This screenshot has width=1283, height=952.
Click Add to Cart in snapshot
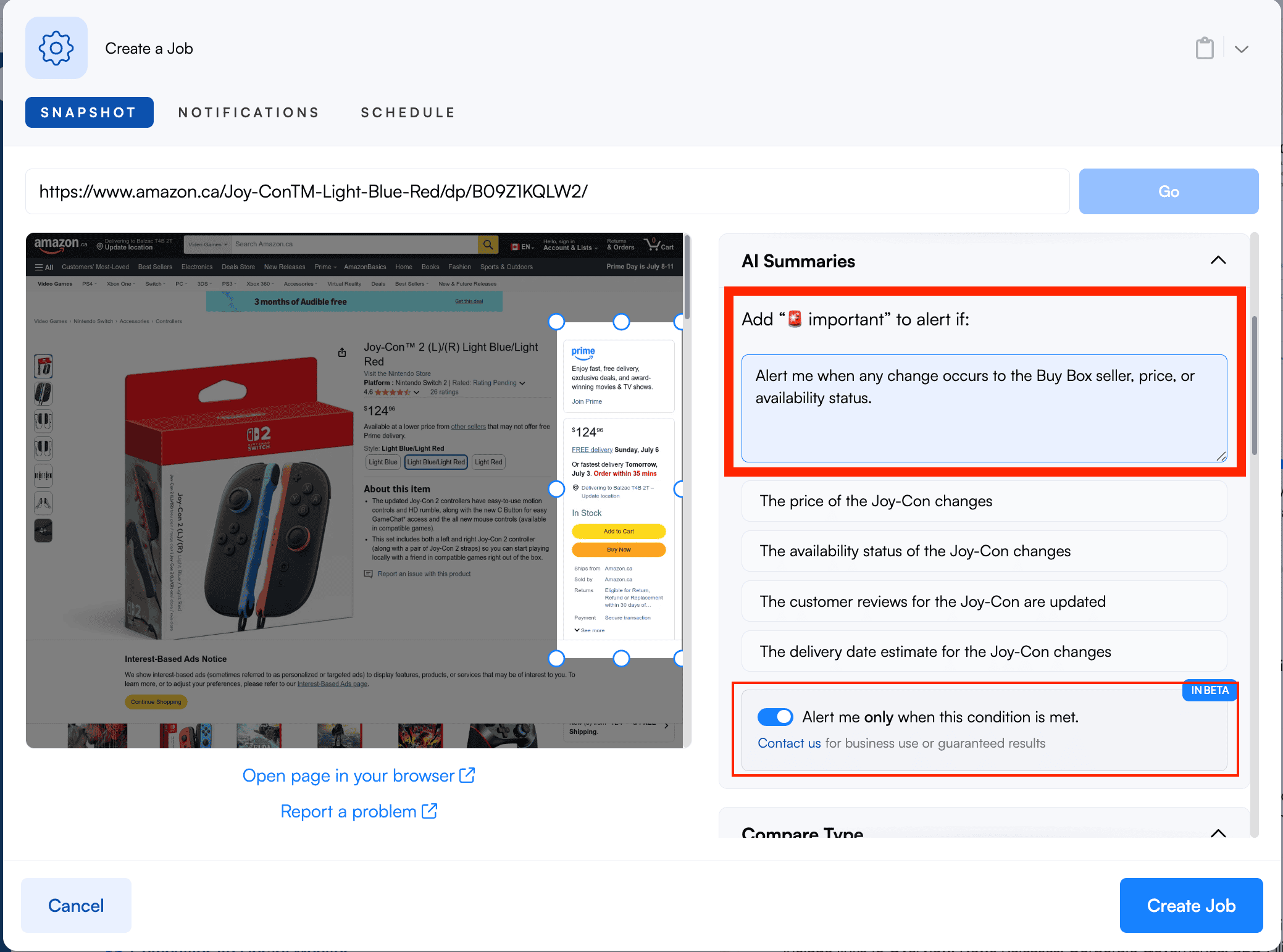[619, 531]
